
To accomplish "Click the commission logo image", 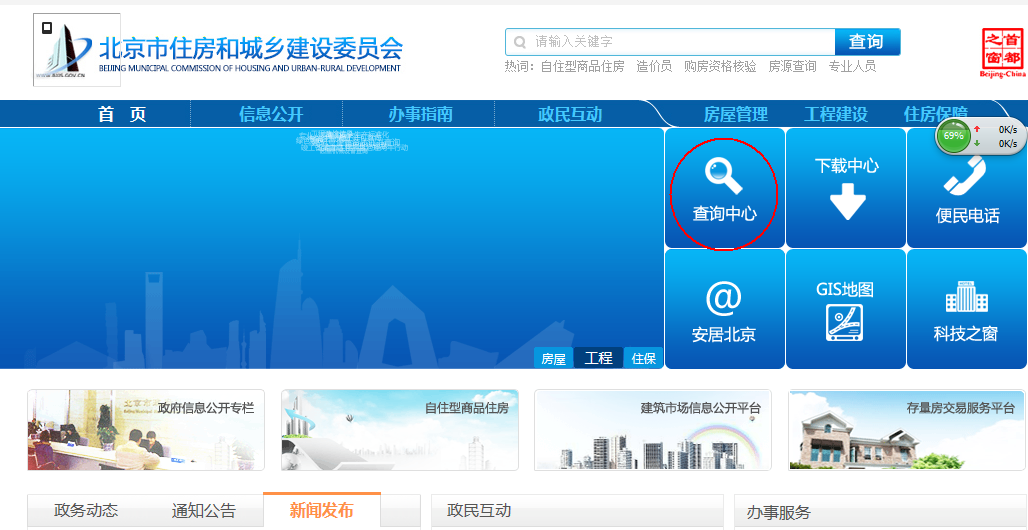I will point(77,50).
